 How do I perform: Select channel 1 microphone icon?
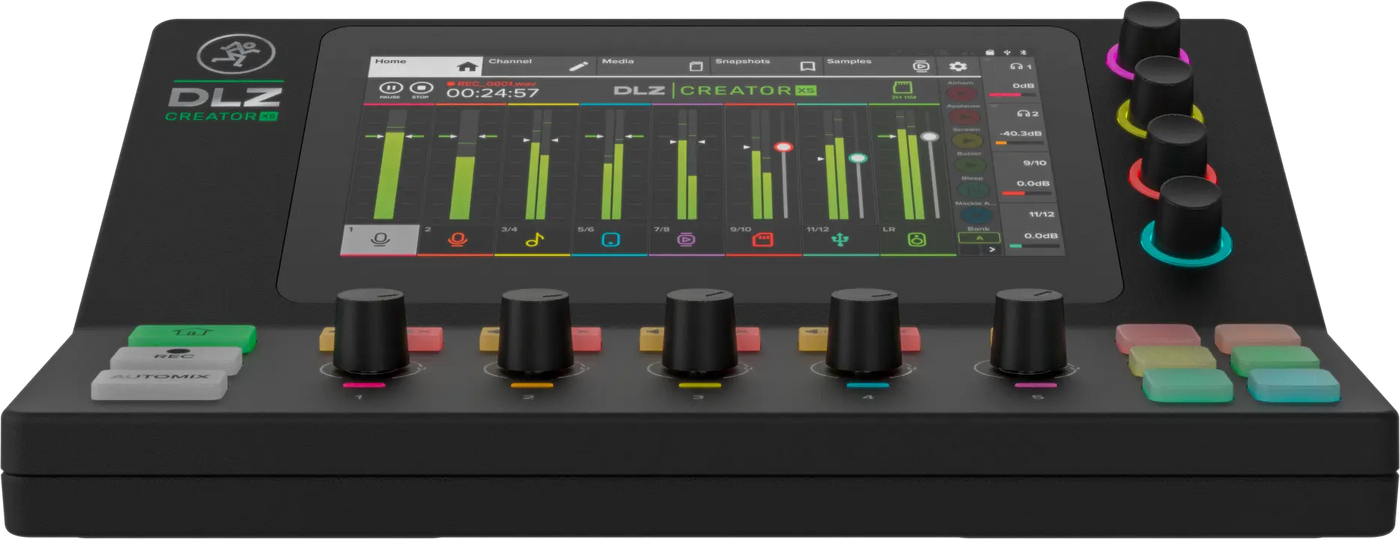(379, 239)
